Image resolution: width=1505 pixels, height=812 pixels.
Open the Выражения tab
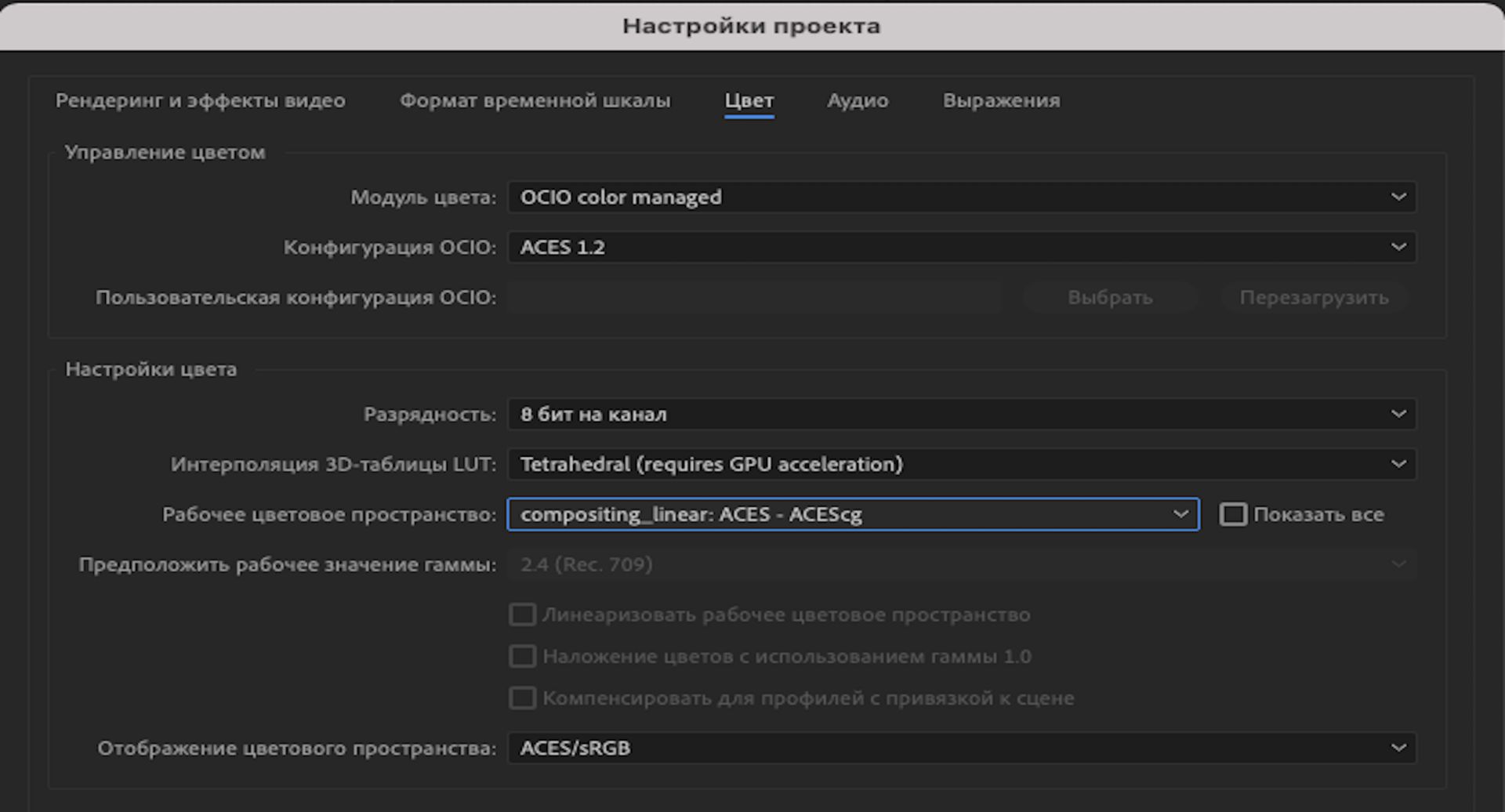[x=1001, y=100]
